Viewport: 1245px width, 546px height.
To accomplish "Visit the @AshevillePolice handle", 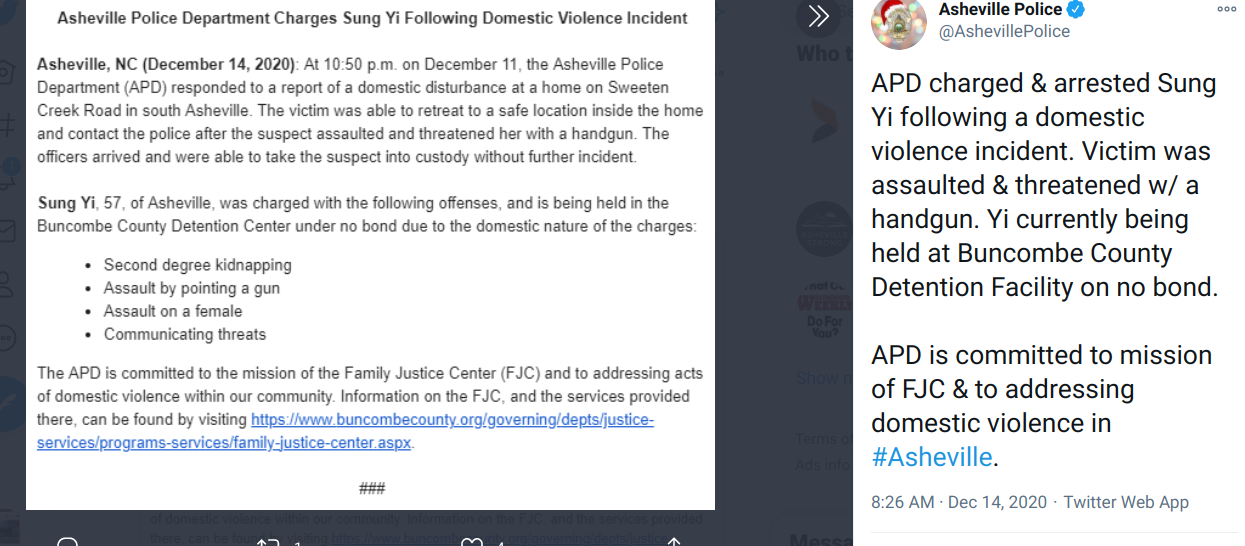I will [x=1004, y=32].
